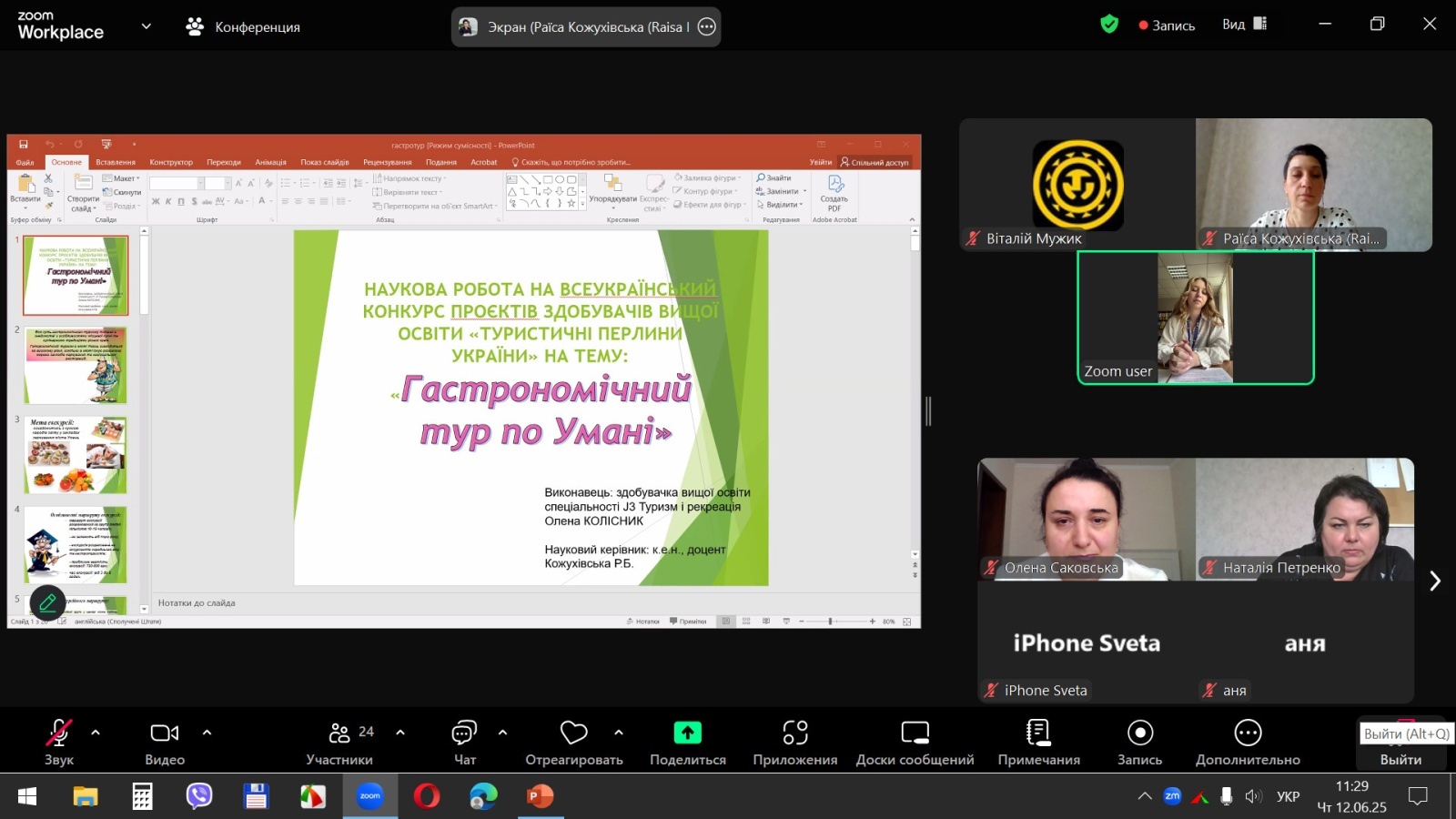
Task: Open screen share options ellipsis
Action: 707,27
